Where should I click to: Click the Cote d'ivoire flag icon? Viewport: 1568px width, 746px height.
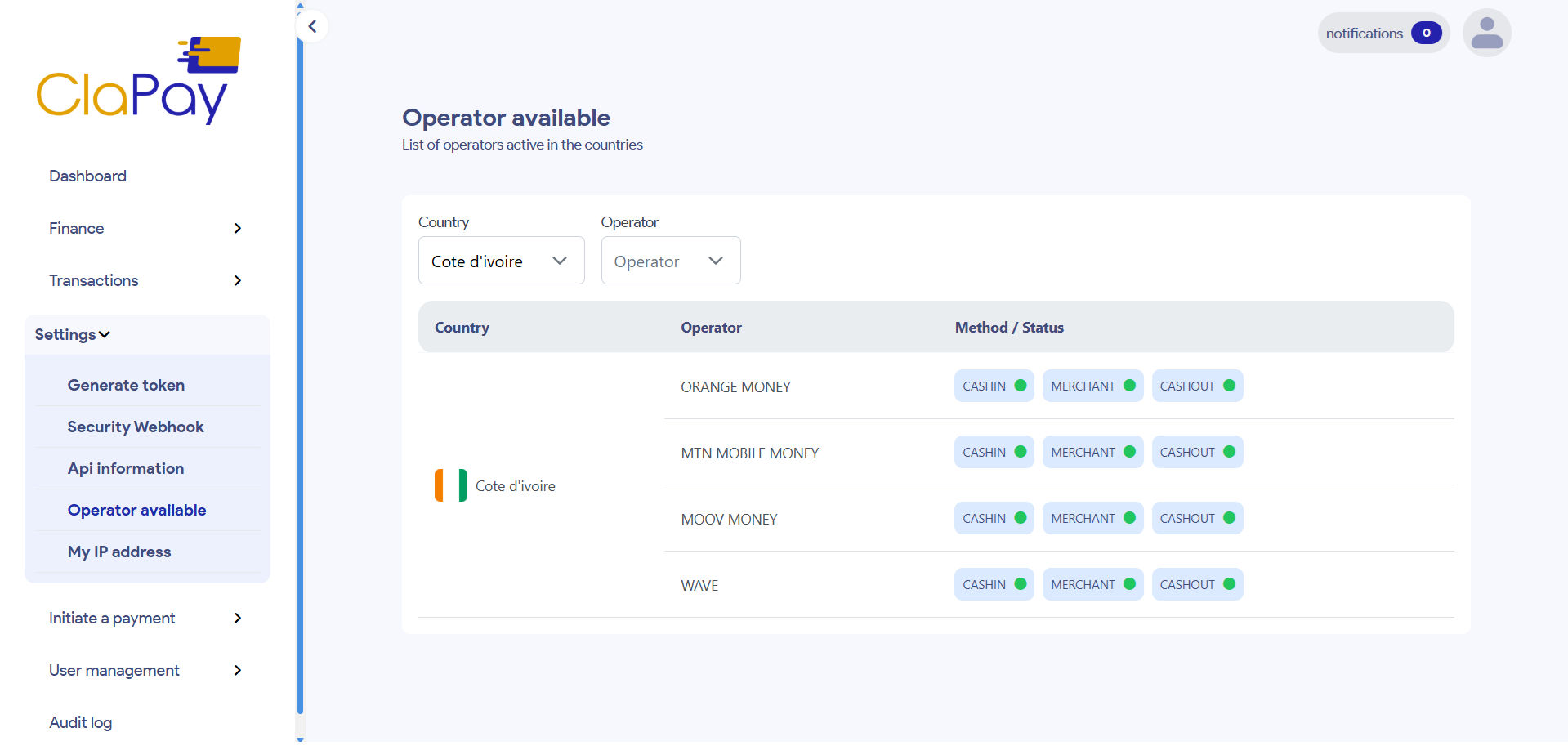(x=449, y=485)
